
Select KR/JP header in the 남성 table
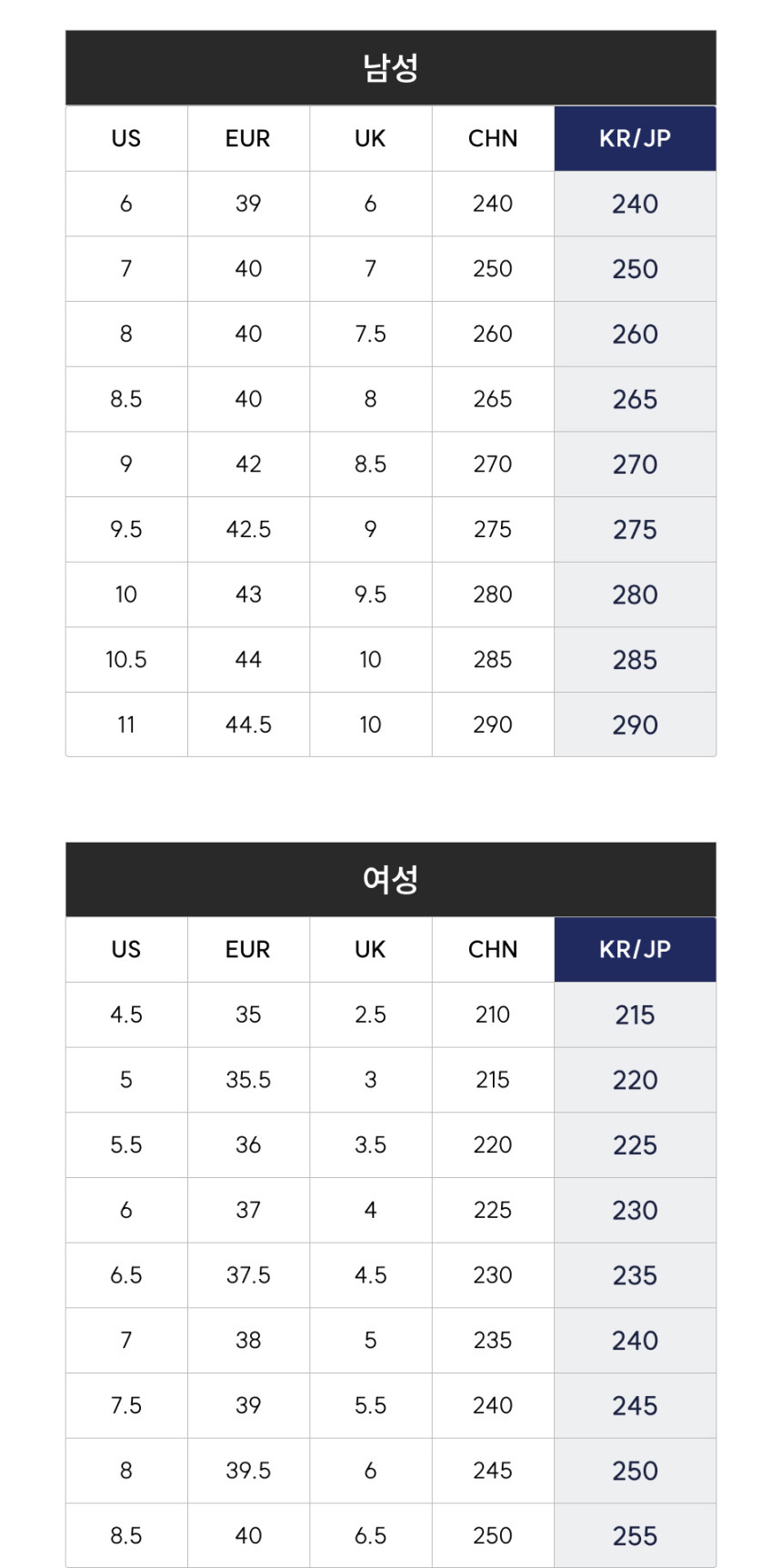(635, 138)
